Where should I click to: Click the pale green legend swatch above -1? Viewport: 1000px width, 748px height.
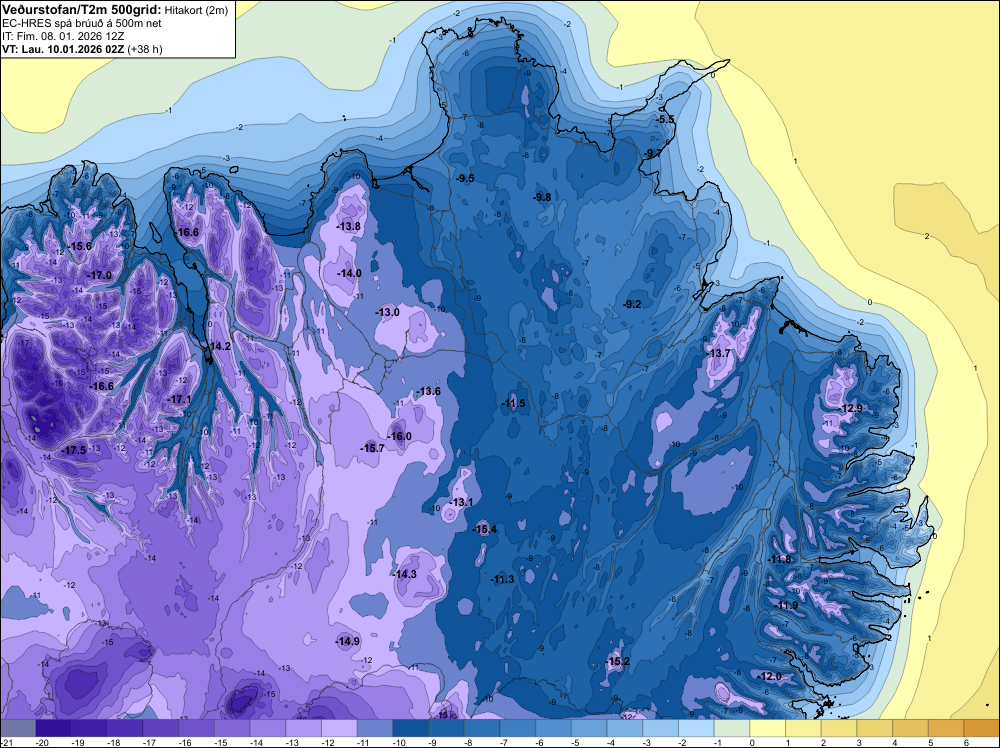[732, 728]
